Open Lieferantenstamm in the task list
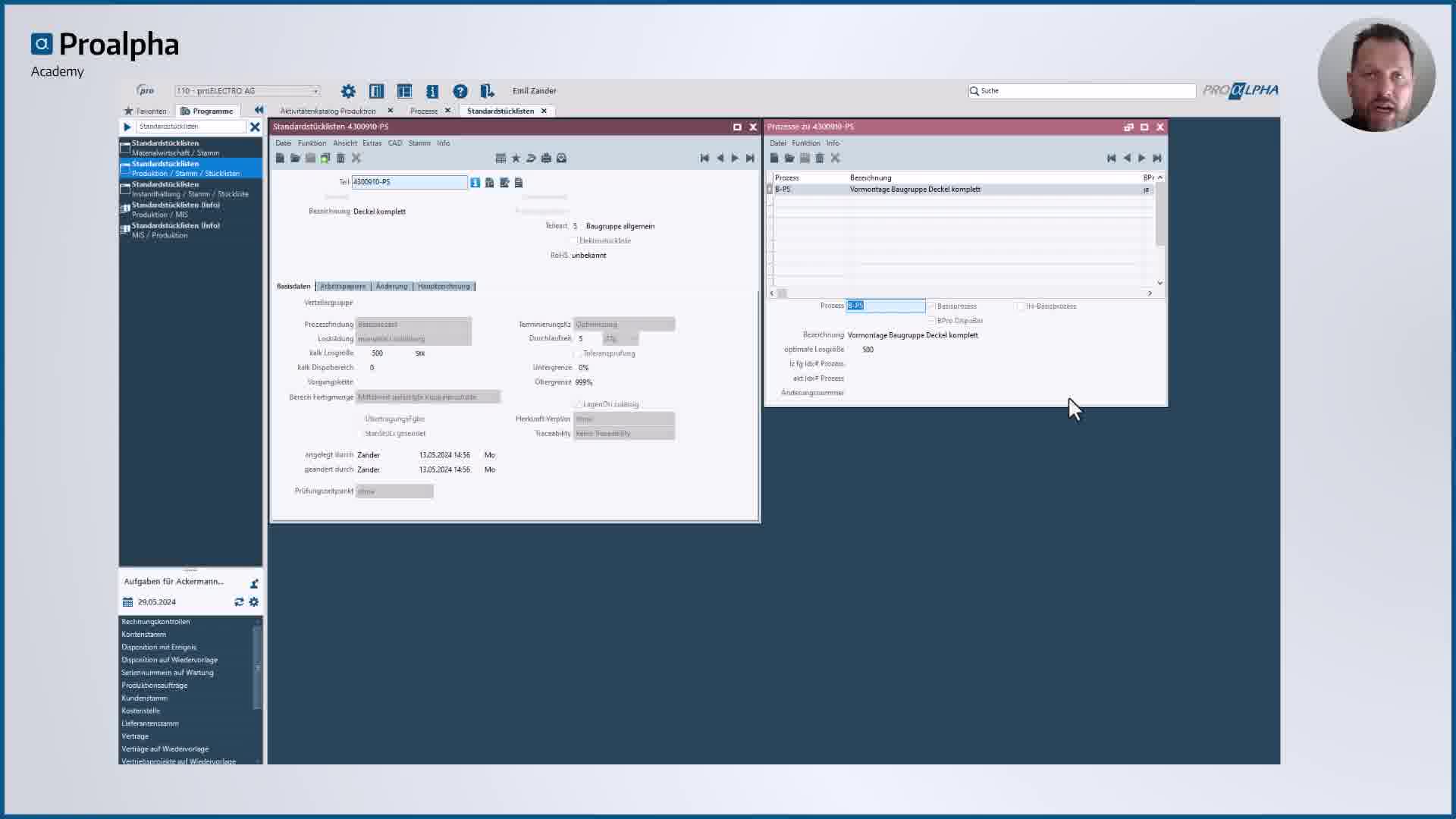This screenshot has width=1456, height=819. coord(150,723)
